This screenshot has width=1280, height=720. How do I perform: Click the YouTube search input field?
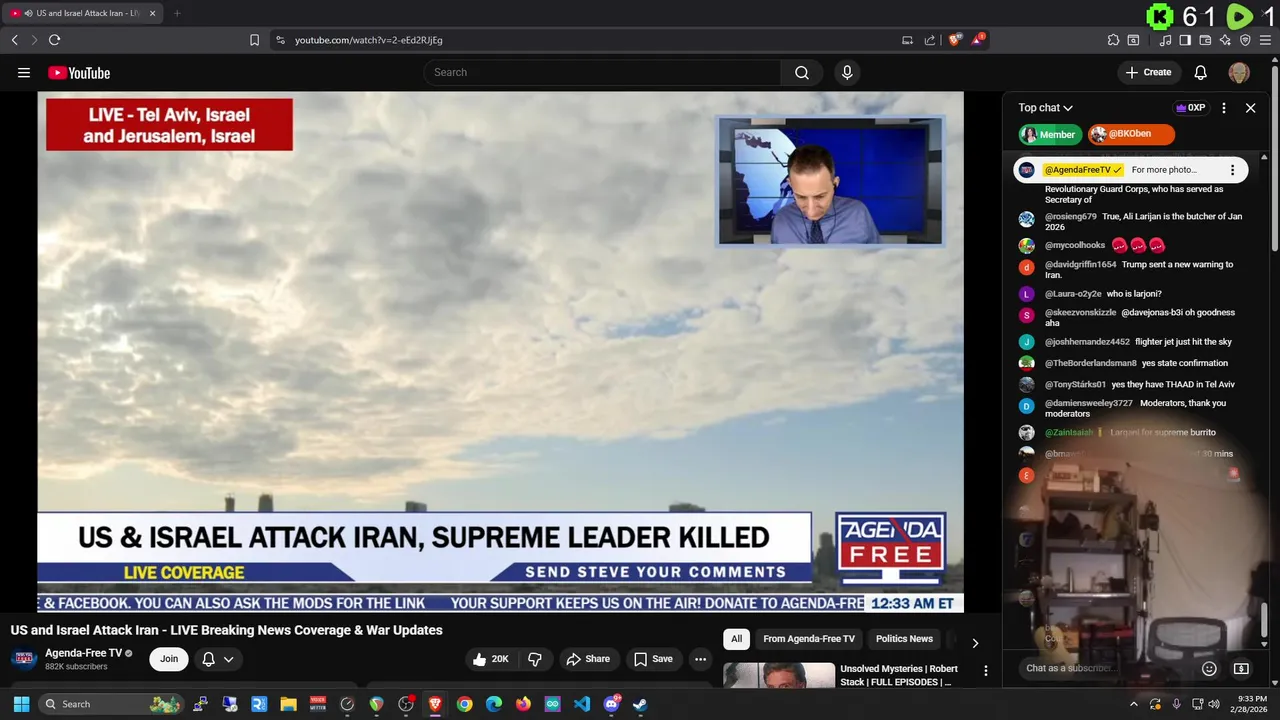point(603,72)
